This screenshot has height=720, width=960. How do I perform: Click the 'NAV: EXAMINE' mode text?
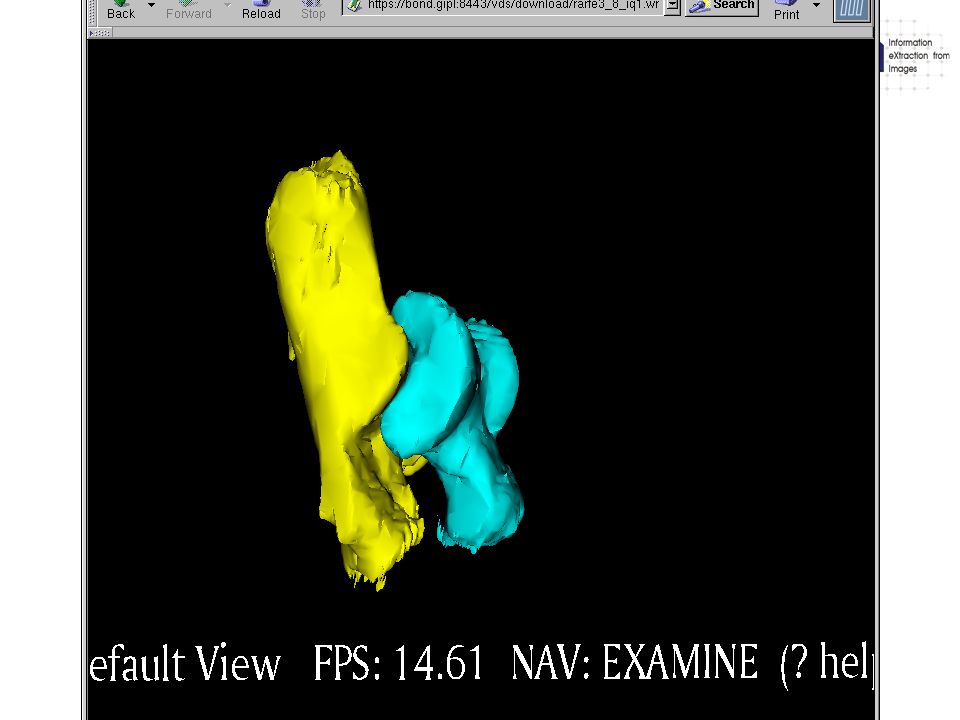[635, 662]
